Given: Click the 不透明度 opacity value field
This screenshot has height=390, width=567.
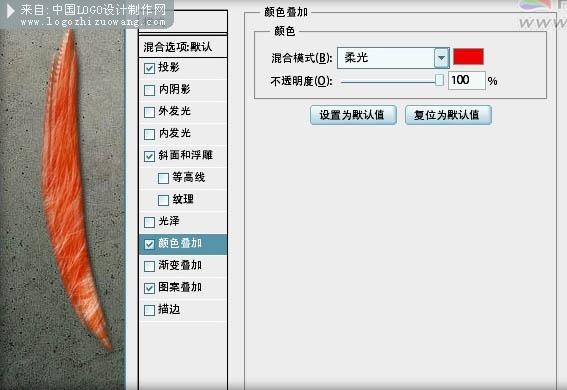Looking at the screenshot, I should tap(466, 80).
